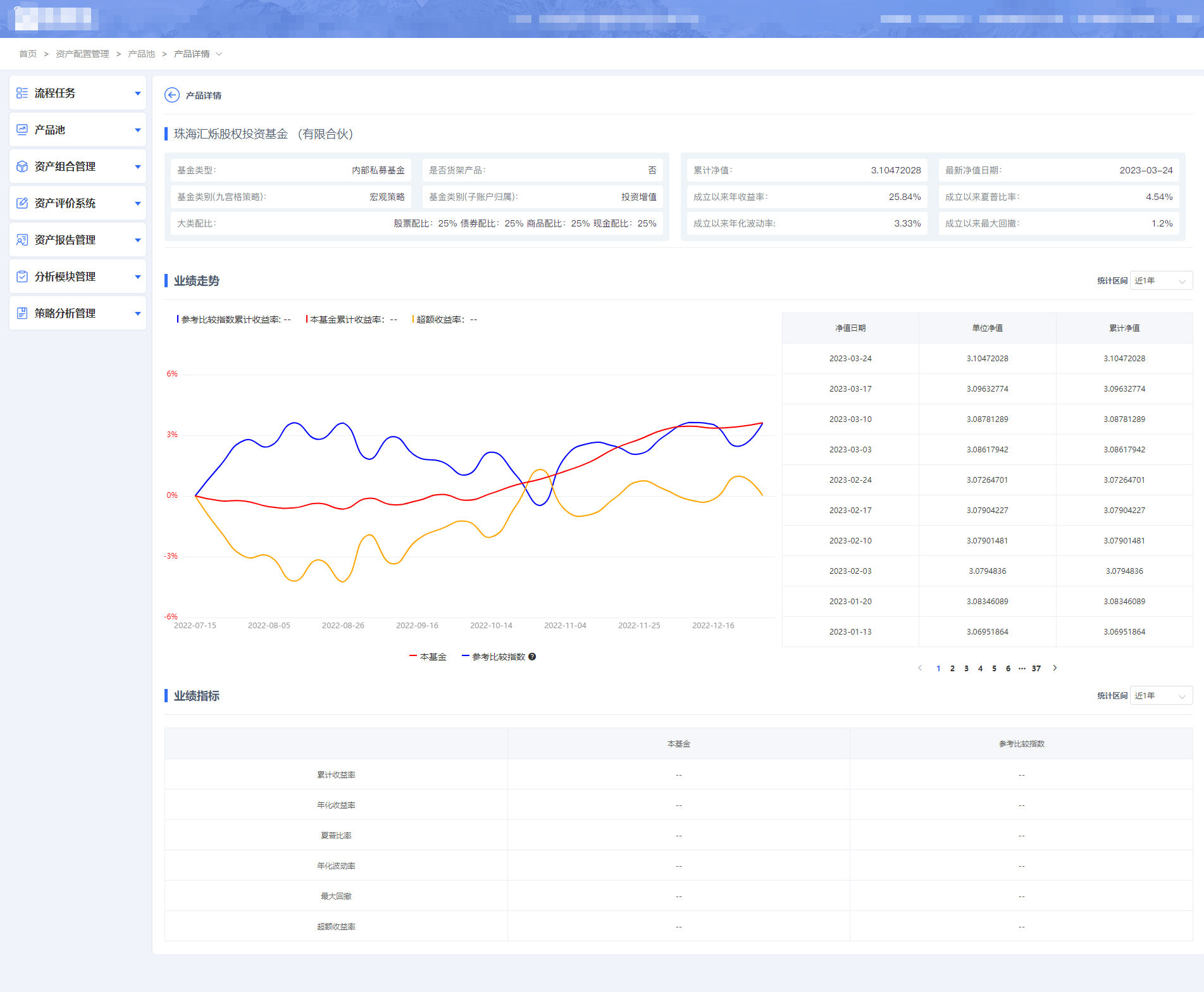The height and width of the screenshot is (992, 1204).
Task: Click the 资产评价系统 edit icon
Action: [22, 203]
